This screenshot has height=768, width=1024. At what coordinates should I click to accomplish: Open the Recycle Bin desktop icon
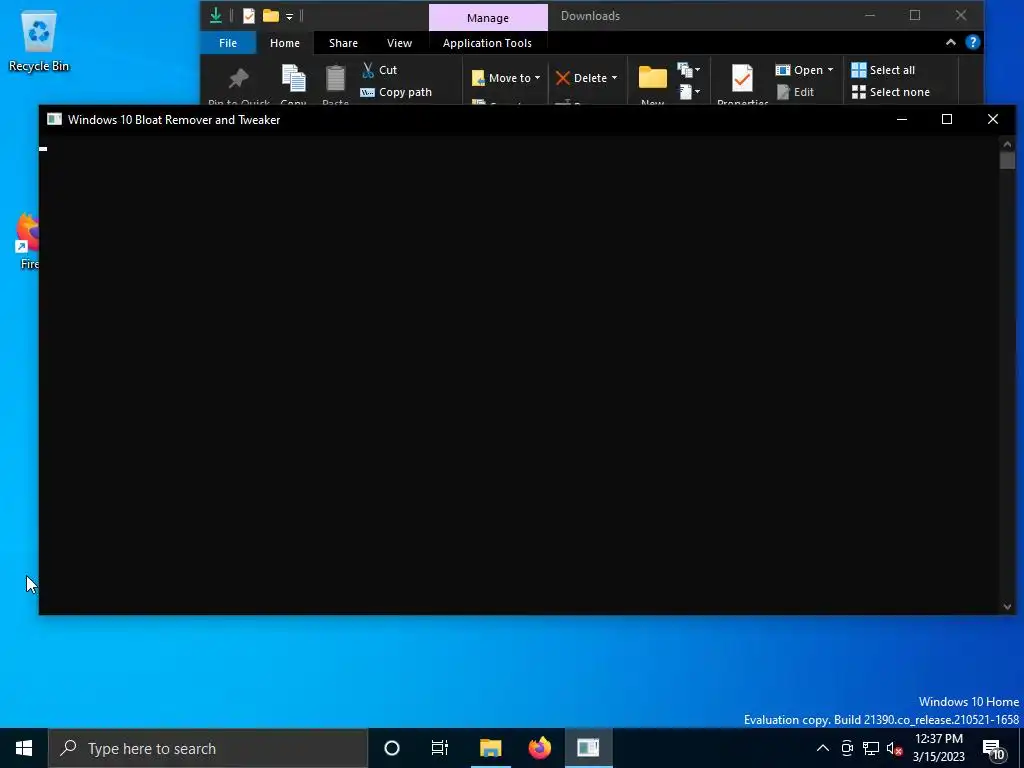(x=39, y=40)
